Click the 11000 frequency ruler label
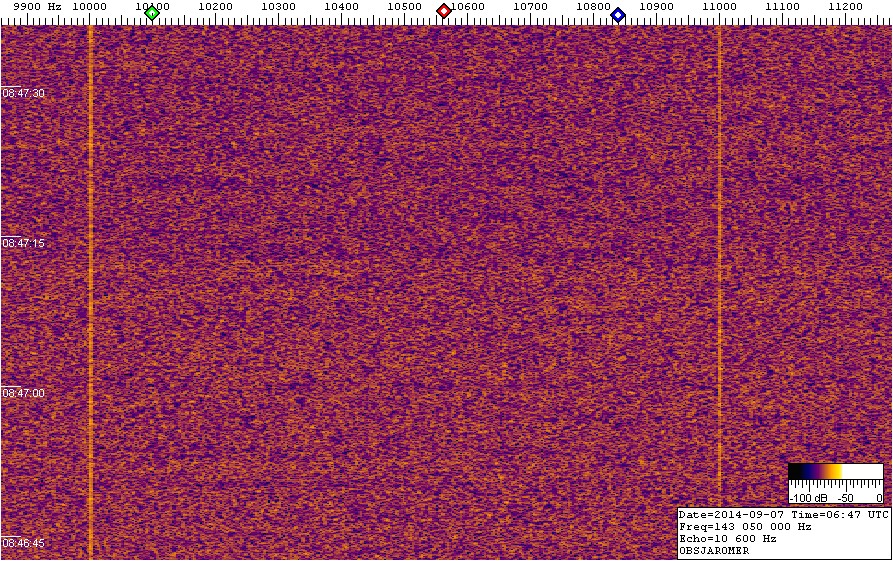Viewport: 893px width, 561px height. point(718,6)
